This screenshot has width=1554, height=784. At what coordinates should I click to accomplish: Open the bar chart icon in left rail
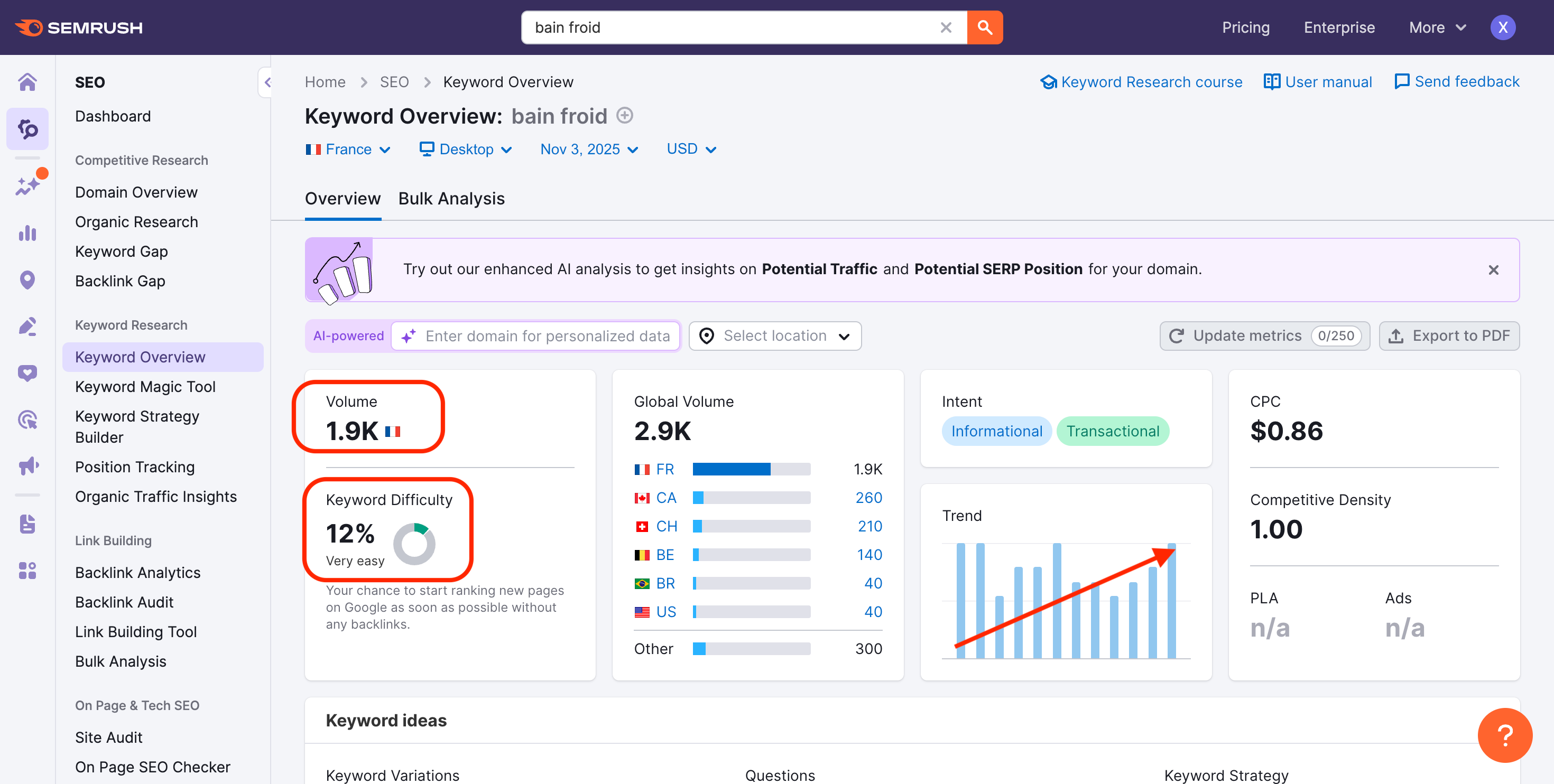27,233
